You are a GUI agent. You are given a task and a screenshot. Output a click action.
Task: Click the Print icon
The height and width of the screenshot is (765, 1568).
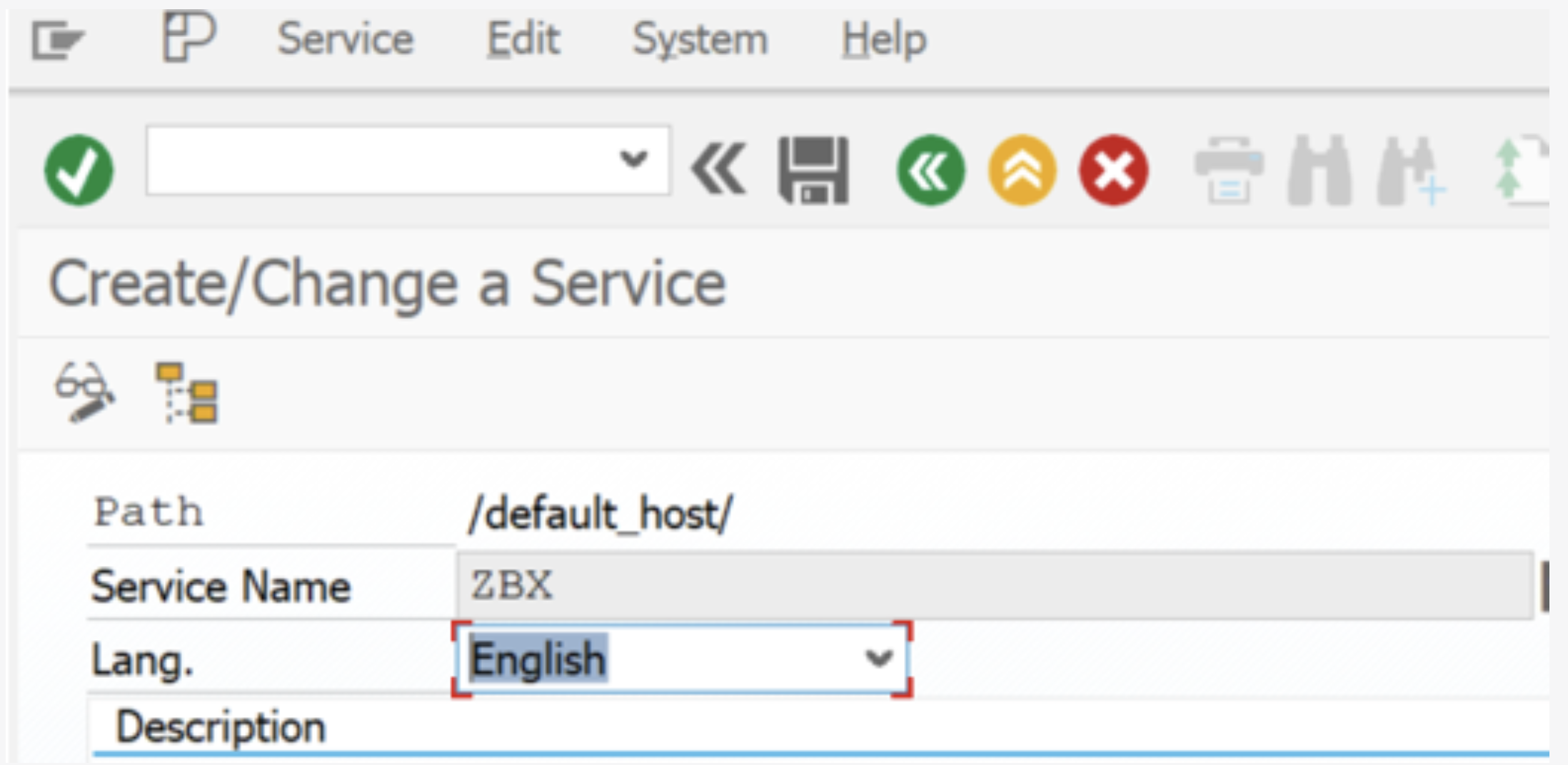pos(1228,171)
